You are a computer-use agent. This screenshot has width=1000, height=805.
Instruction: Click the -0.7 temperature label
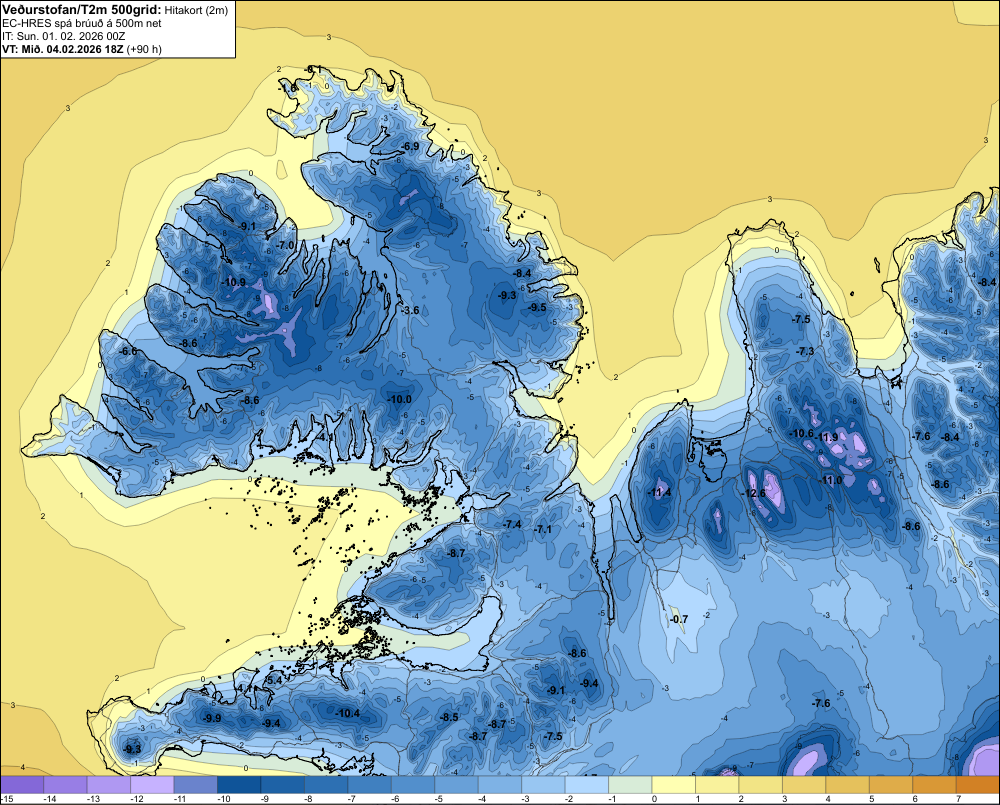[679, 619]
